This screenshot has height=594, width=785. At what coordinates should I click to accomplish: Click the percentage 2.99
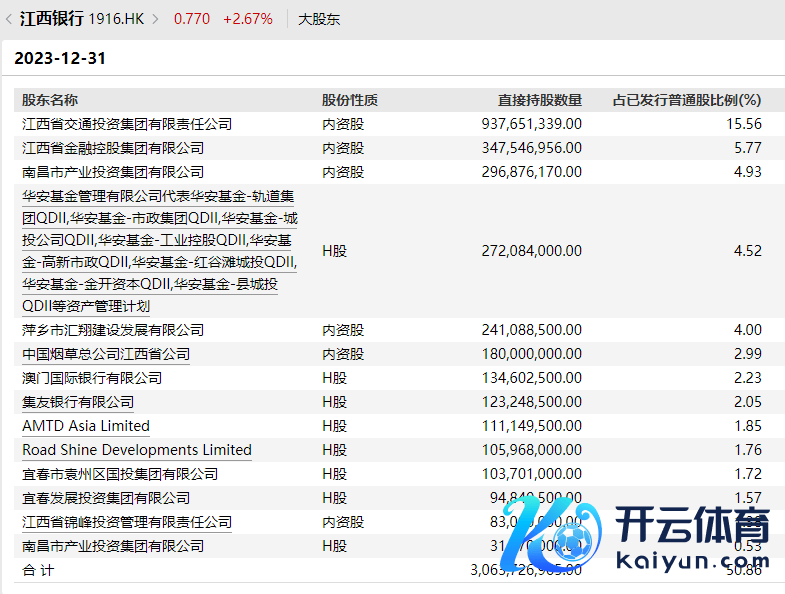[x=748, y=354]
